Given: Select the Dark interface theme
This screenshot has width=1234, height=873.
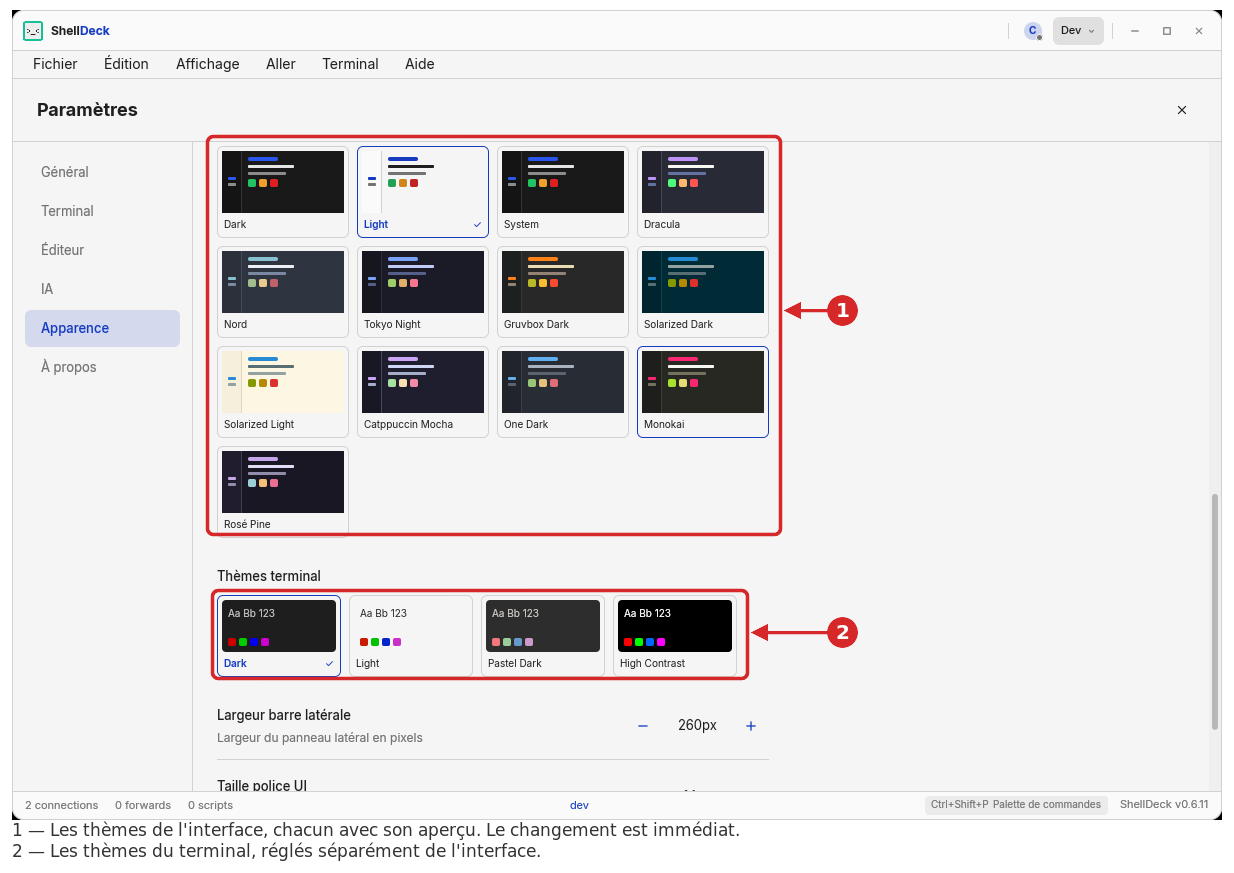Looking at the screenshot, I should [283, 192].
